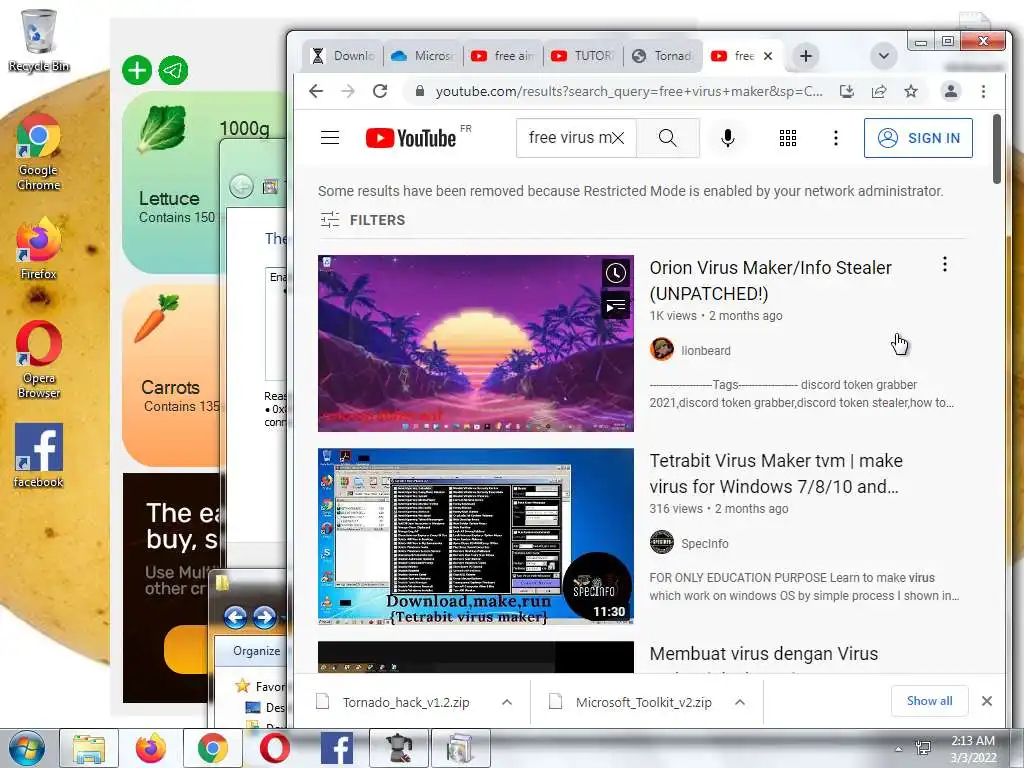The width and height of the screenshot is (1024, 768).
Task: Open YouTube settings three-dot menu
Action: pyautogui.click(x=835, y=138)
